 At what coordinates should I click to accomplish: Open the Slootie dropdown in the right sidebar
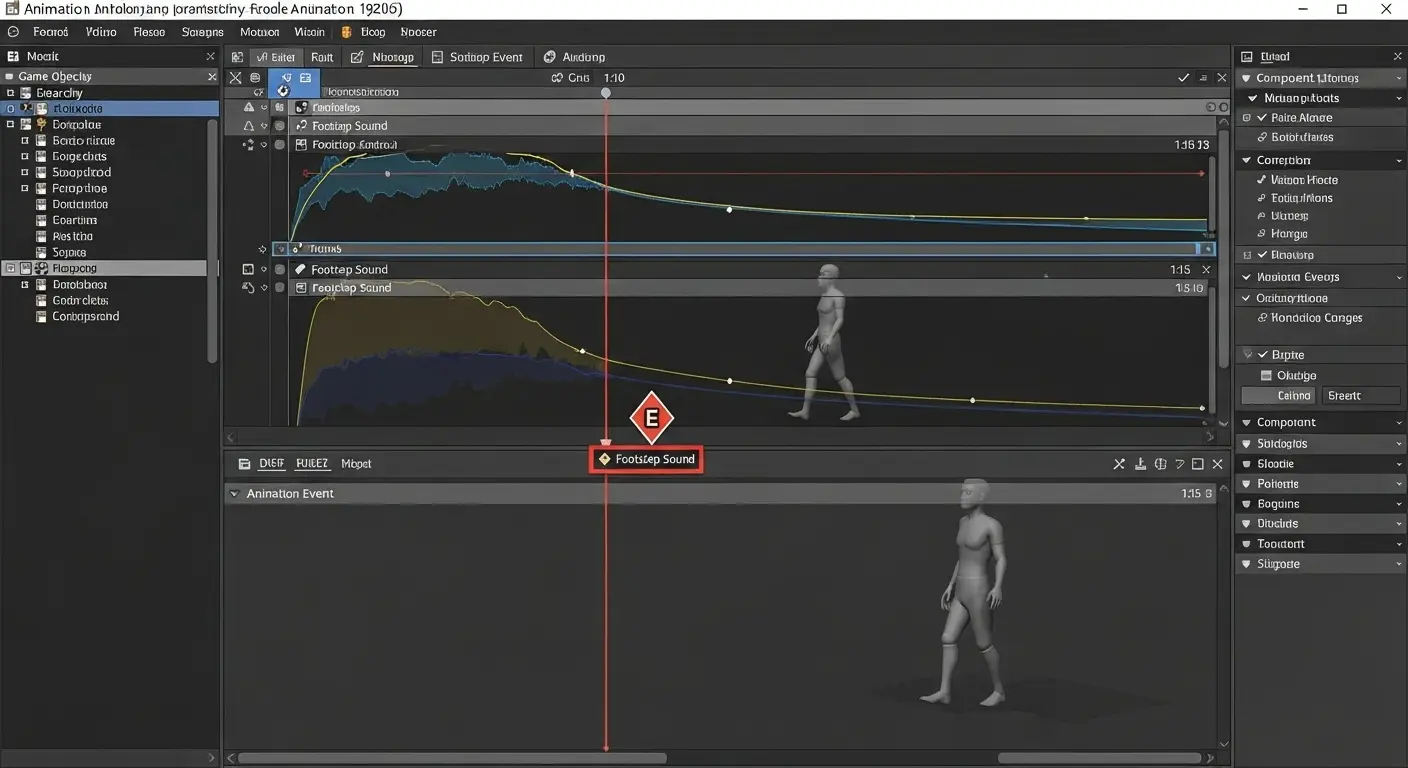click(x=1398, y=463)
